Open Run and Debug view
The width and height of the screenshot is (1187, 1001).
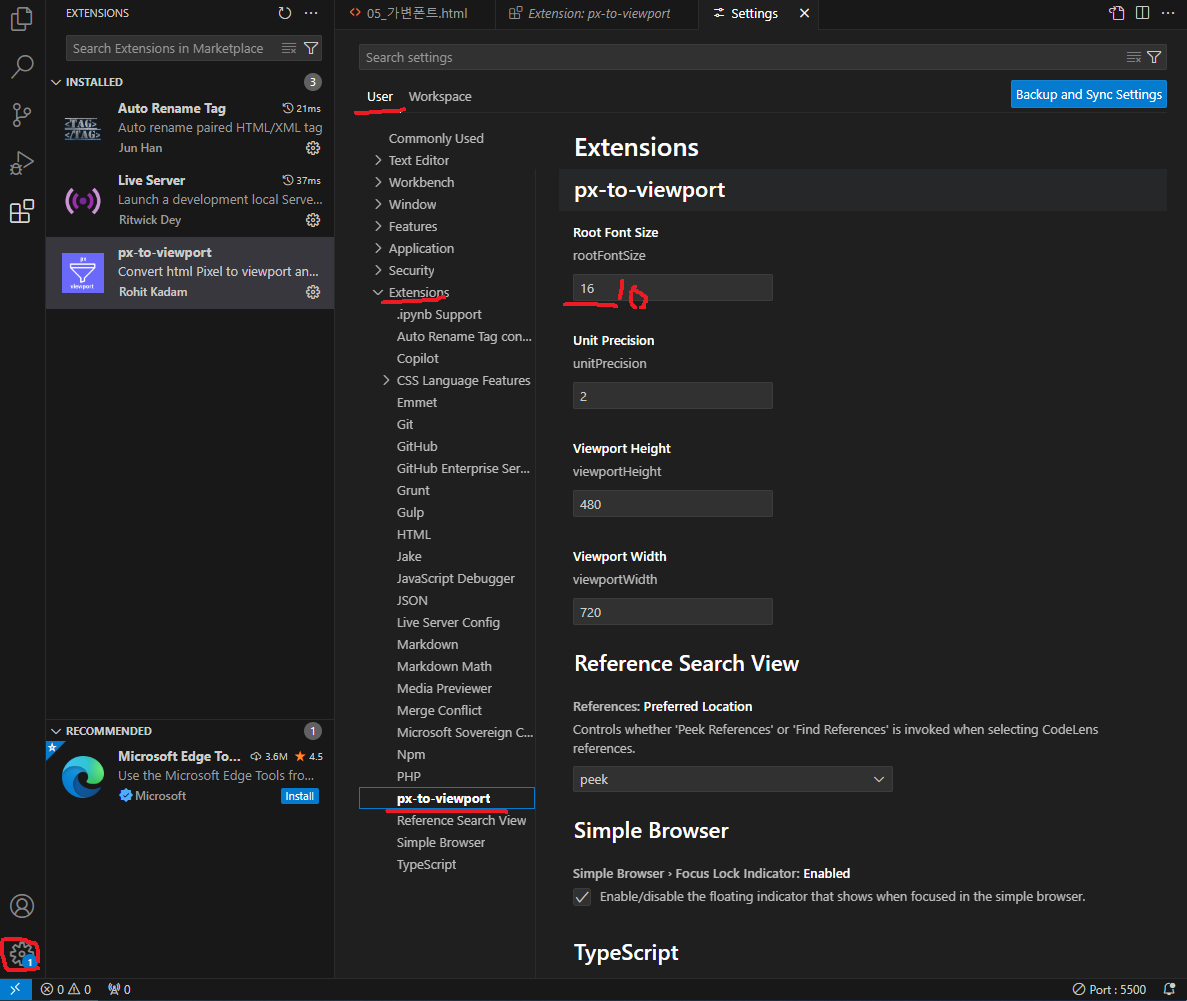click(x=22, y=163)
